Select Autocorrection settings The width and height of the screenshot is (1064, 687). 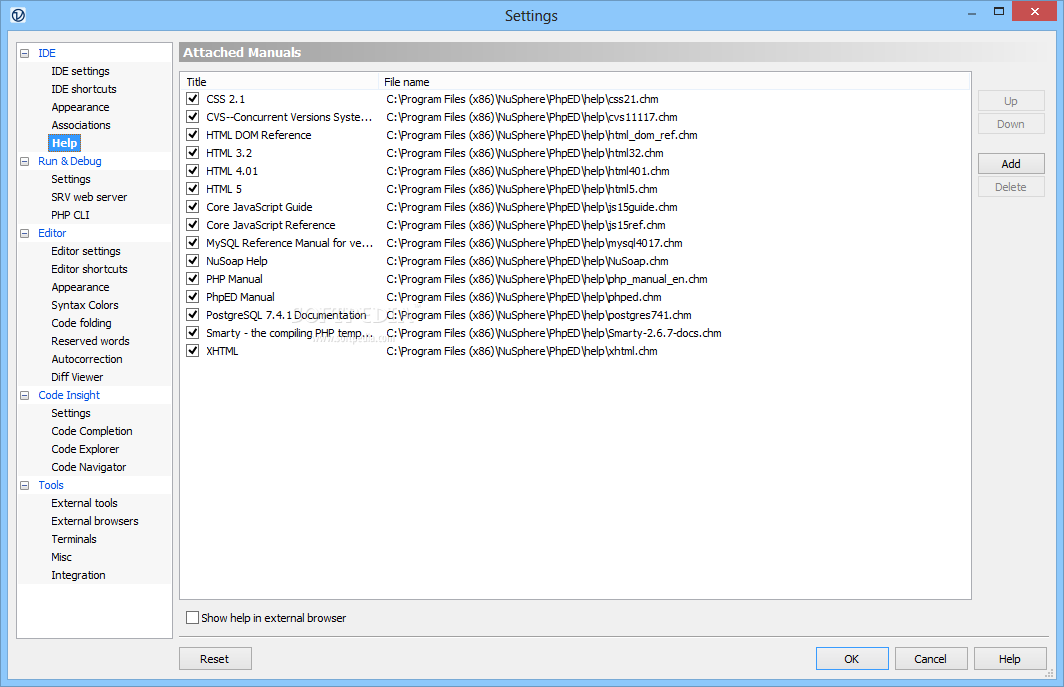(x=87, y=359)
